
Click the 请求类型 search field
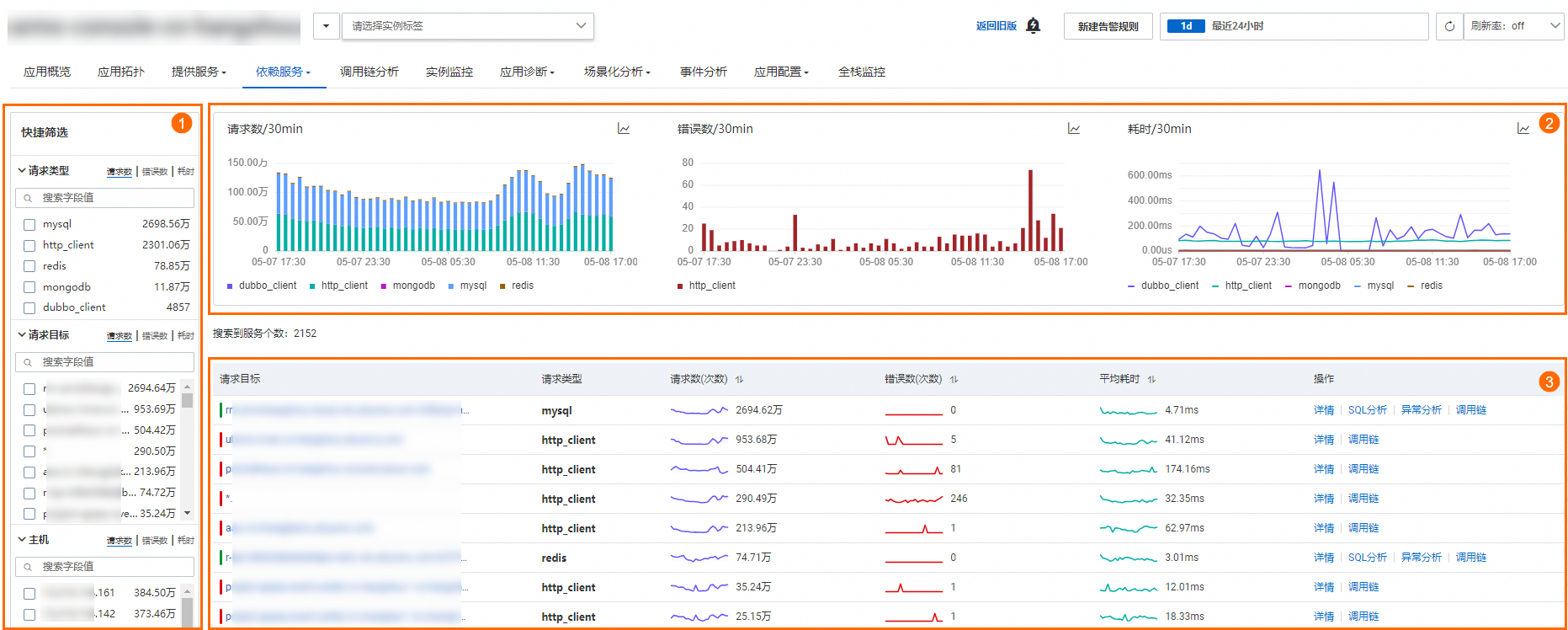pyautogui.click(x=105, y=198)
